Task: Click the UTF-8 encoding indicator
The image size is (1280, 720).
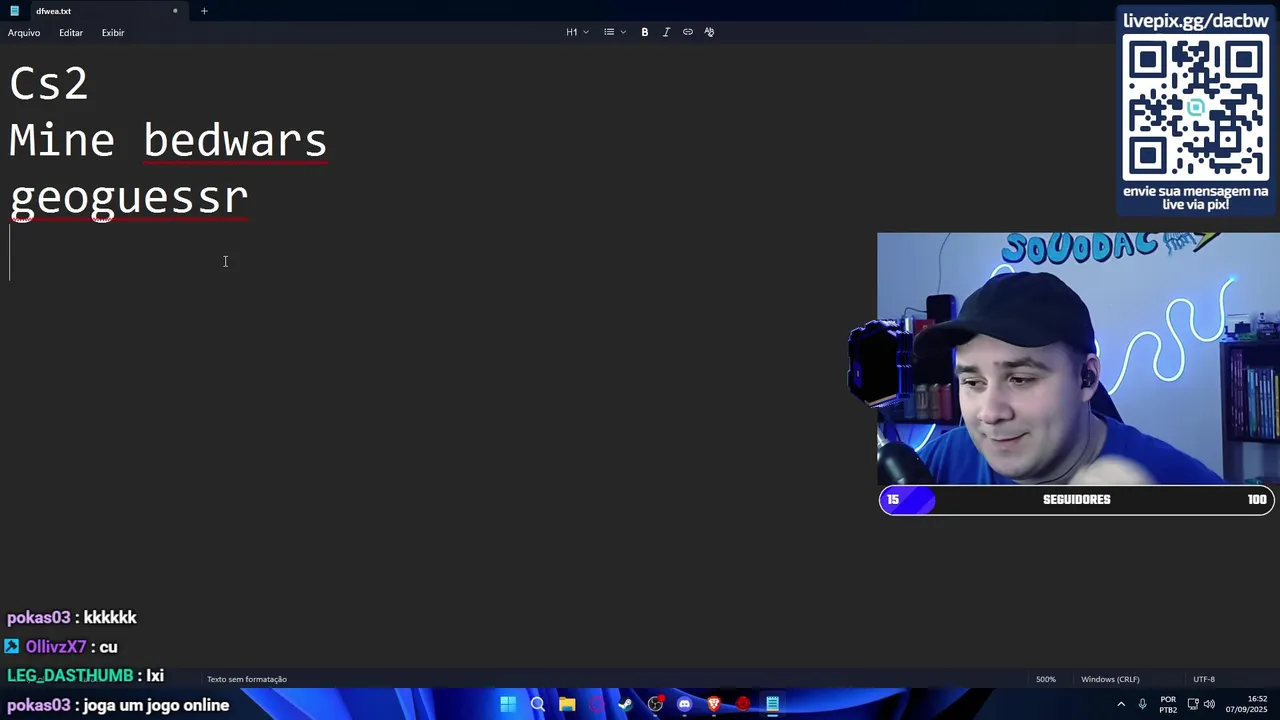Action: point(1204,679)
